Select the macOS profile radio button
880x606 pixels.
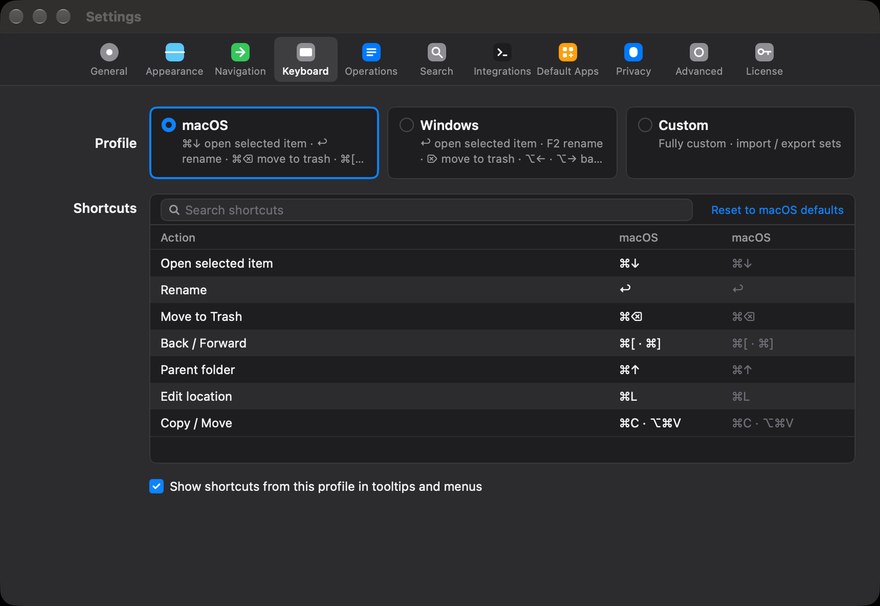(168, 125)
